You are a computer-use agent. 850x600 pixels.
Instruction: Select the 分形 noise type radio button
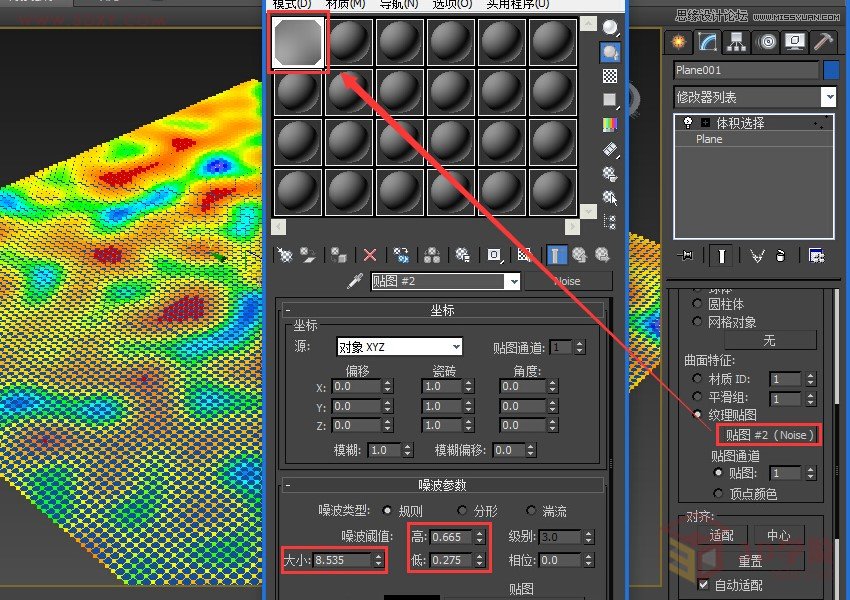(463, 512)
